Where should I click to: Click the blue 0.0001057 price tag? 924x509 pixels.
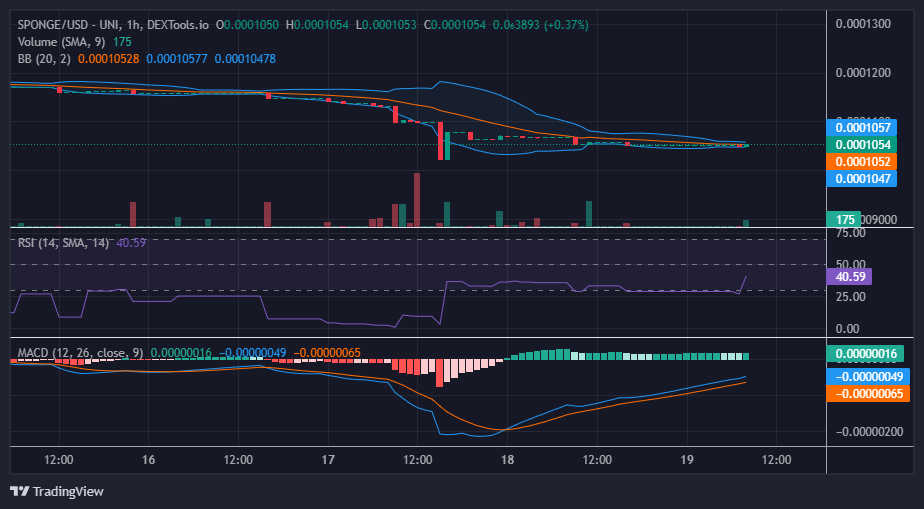[862, 127]
